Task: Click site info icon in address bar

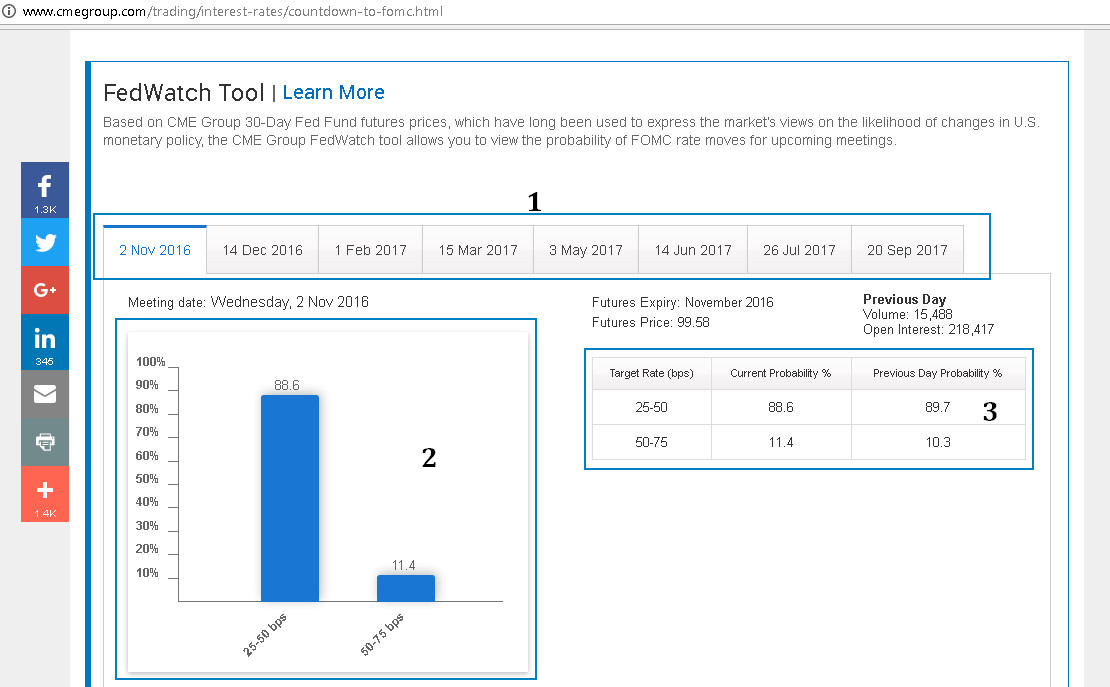Action: 8,12
